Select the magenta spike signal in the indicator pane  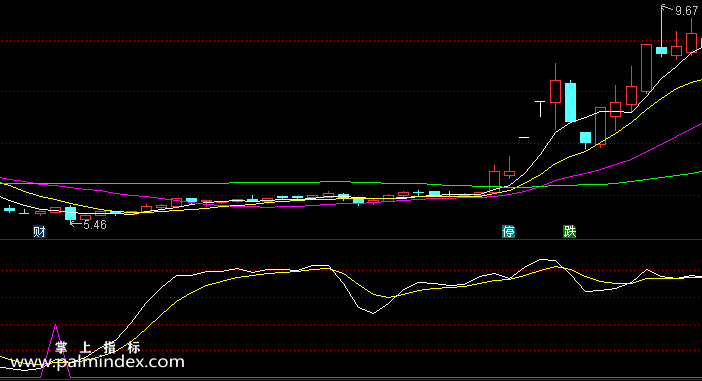click(x=56, y=351)
